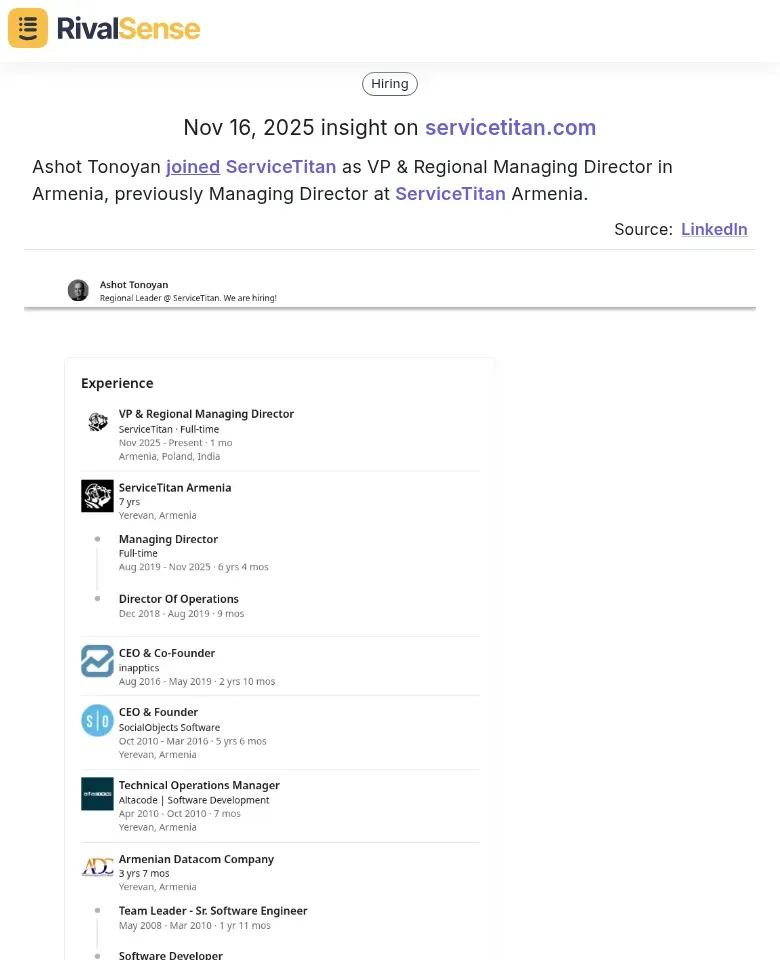Click Ashot Tonoyan's profile photo

click(78, 290)
